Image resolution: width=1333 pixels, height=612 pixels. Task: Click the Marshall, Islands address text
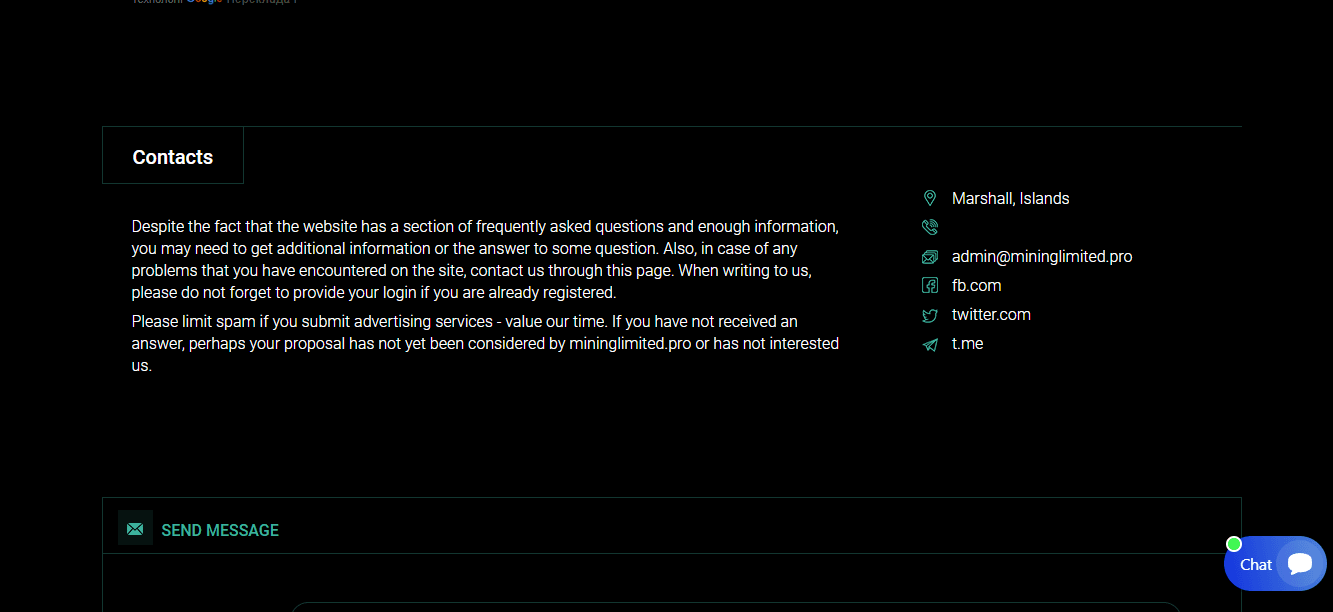pyautogui.click(x=1010, y=199)
